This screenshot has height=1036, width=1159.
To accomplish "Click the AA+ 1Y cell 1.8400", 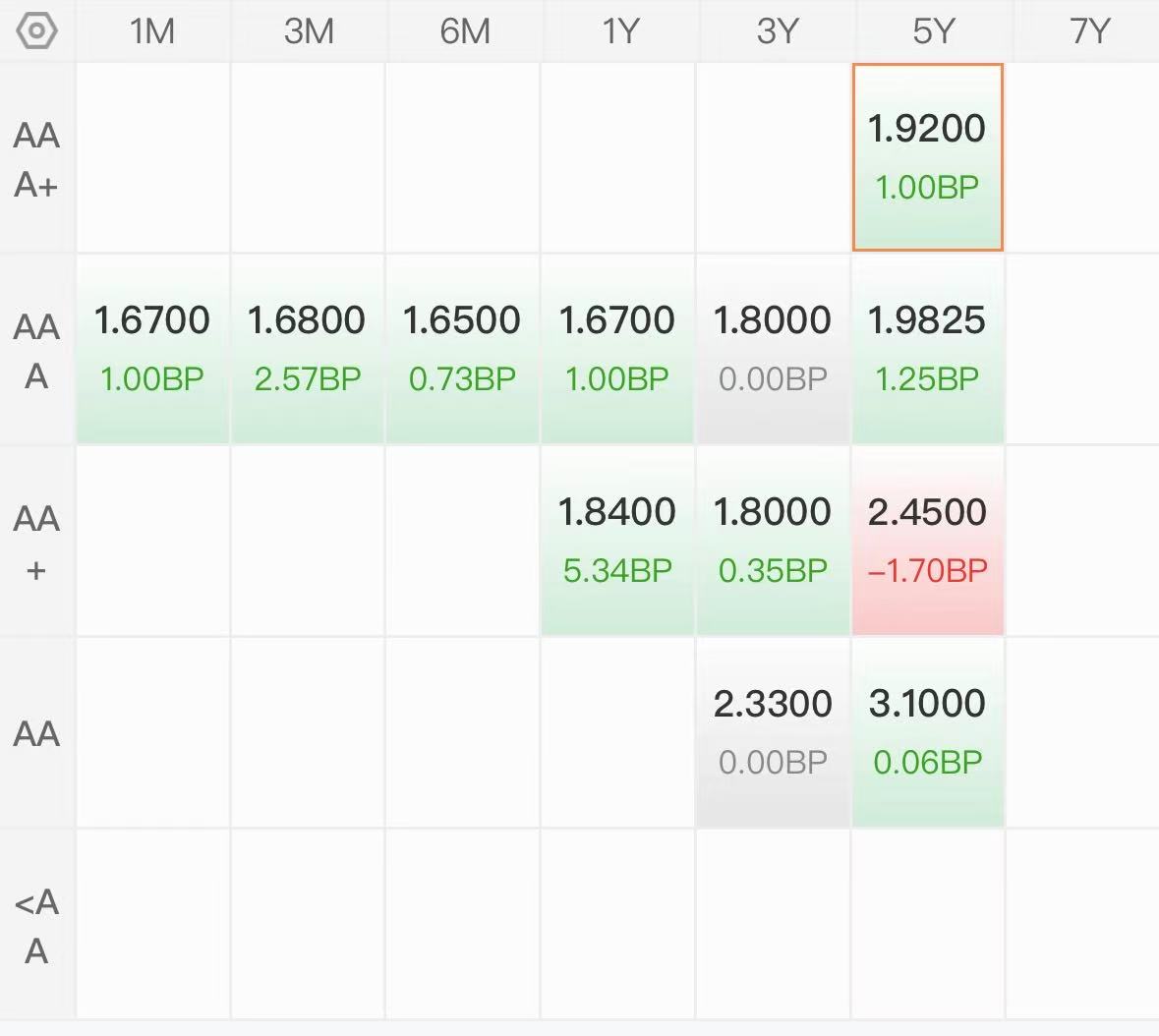I will [x=617, y=541].
